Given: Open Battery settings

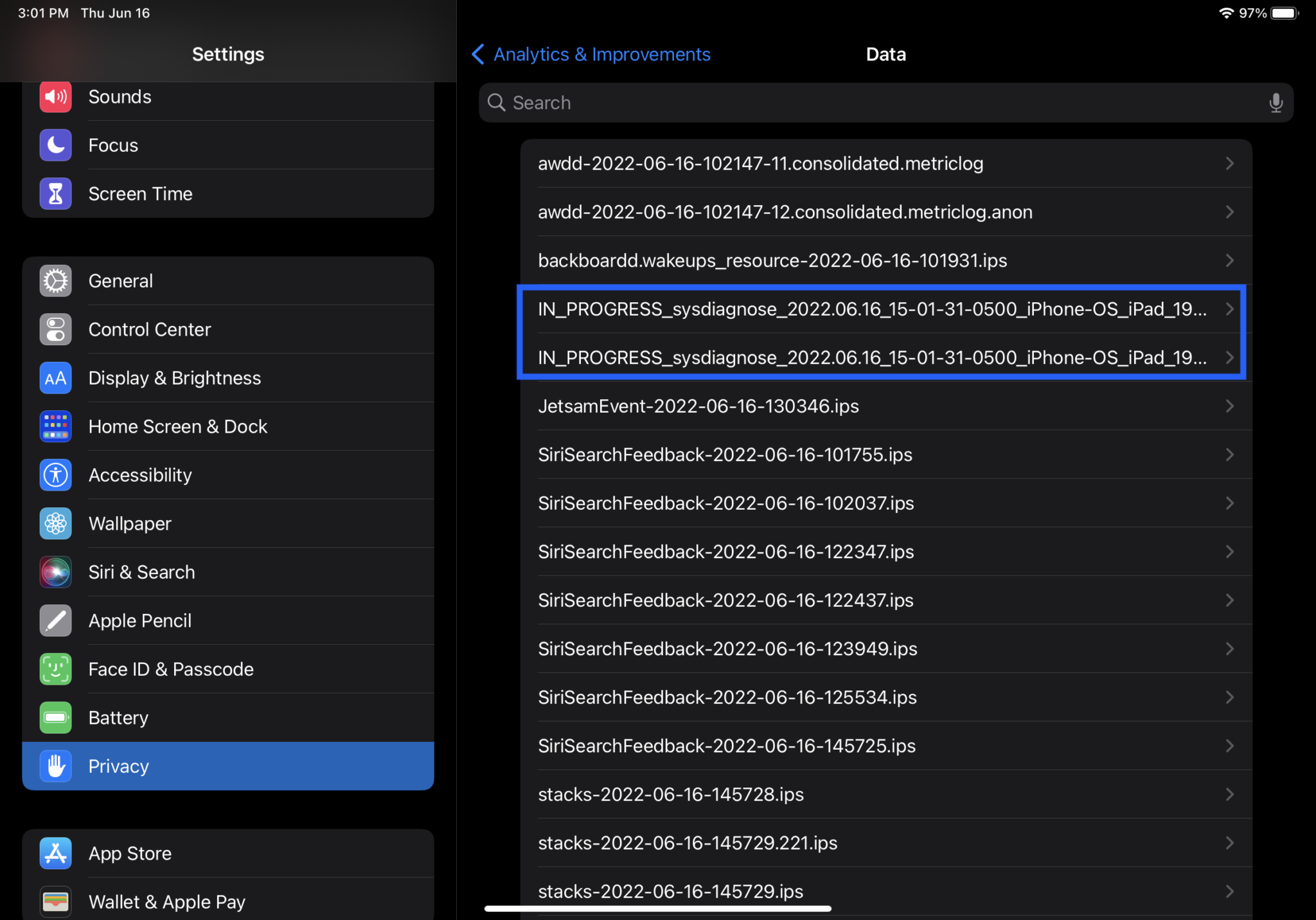Looking at the screenshot, I should [x=228, y=717].
